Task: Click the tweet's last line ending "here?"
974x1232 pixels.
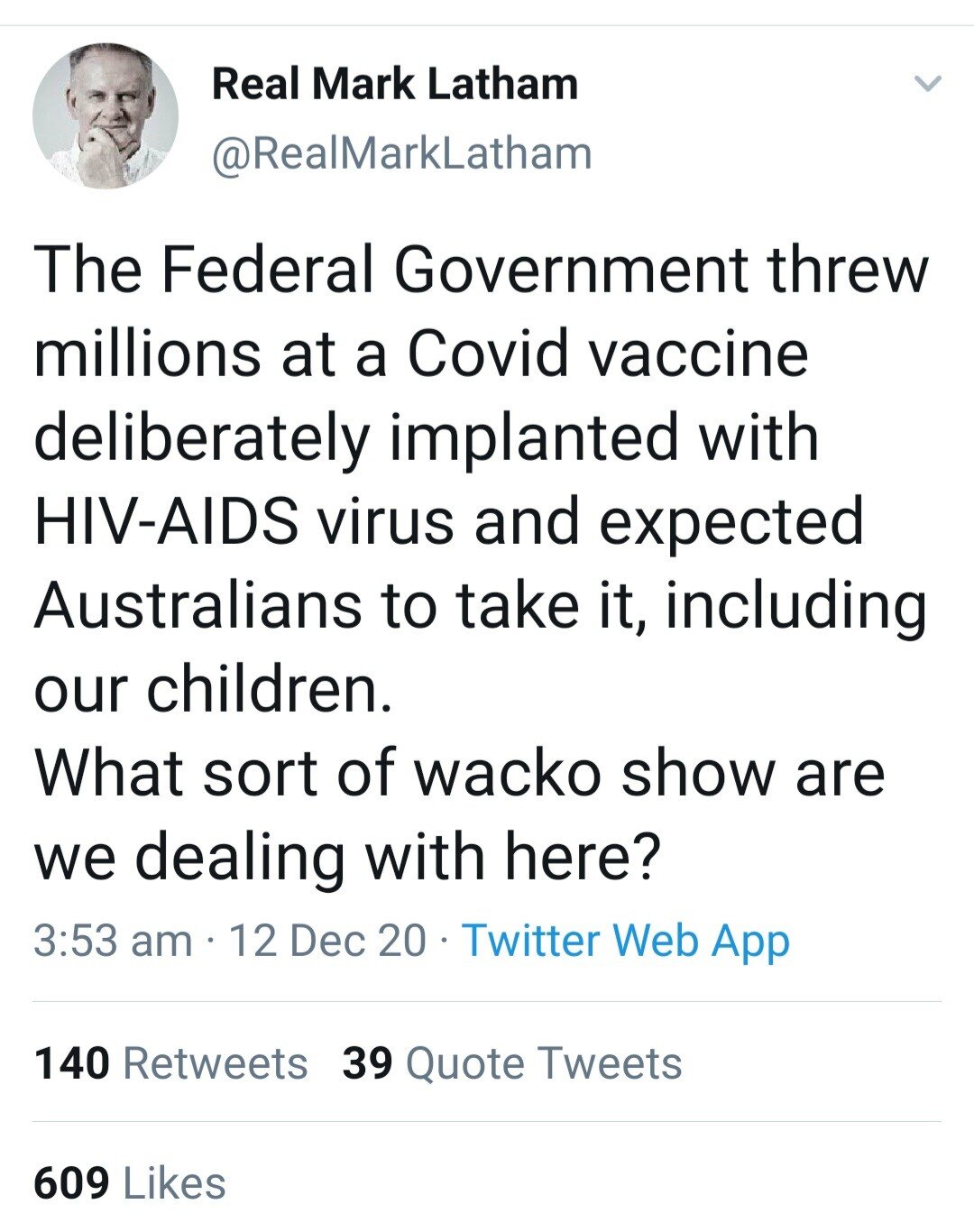Action: pyautogui.click(x=347, y=856)
